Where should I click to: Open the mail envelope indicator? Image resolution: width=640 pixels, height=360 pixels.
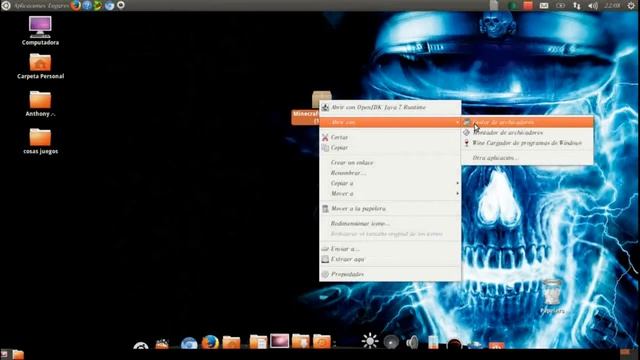pyautogui.click(x=544, y=6)
